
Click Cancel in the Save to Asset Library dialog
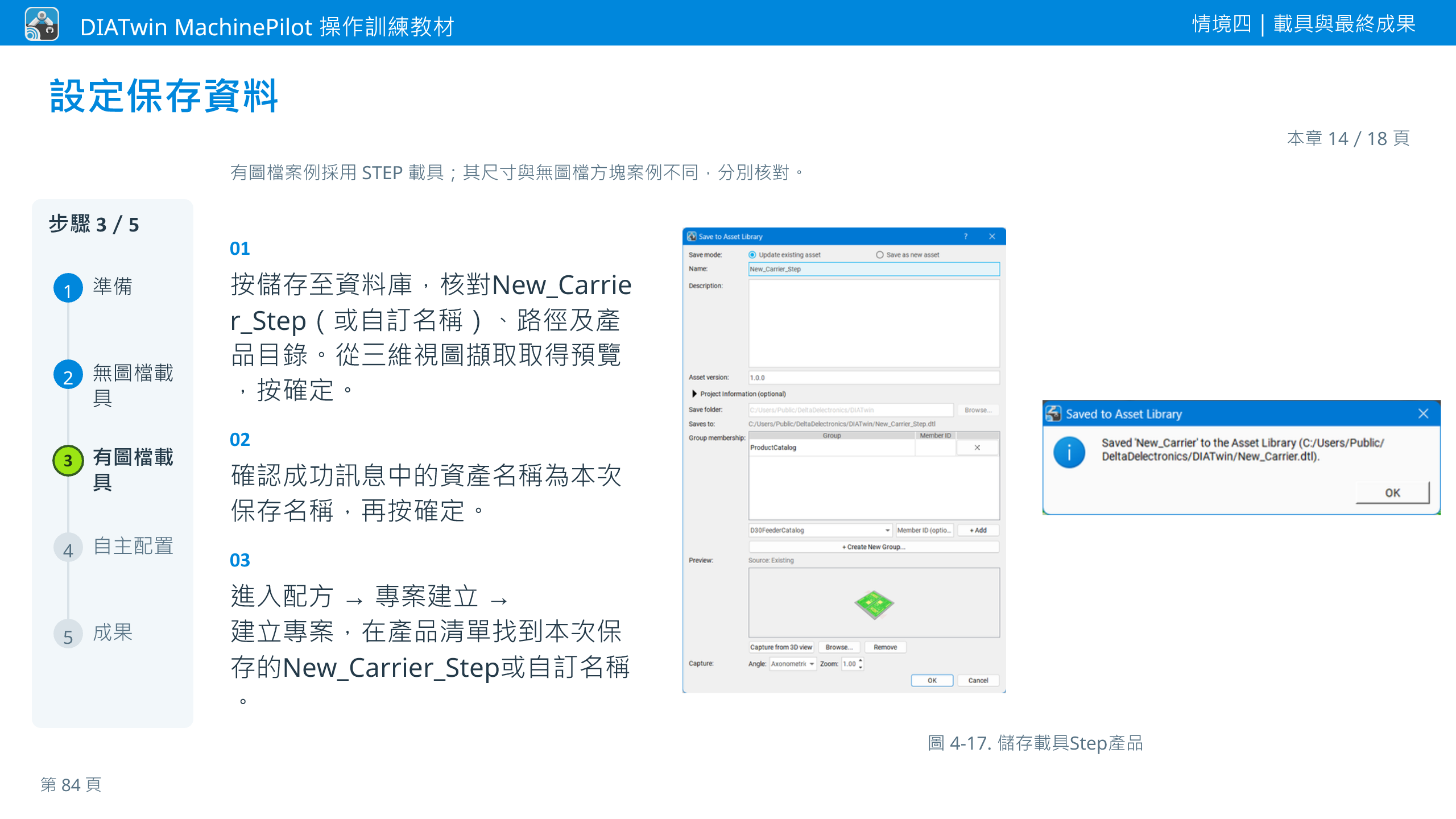point(978,680)
